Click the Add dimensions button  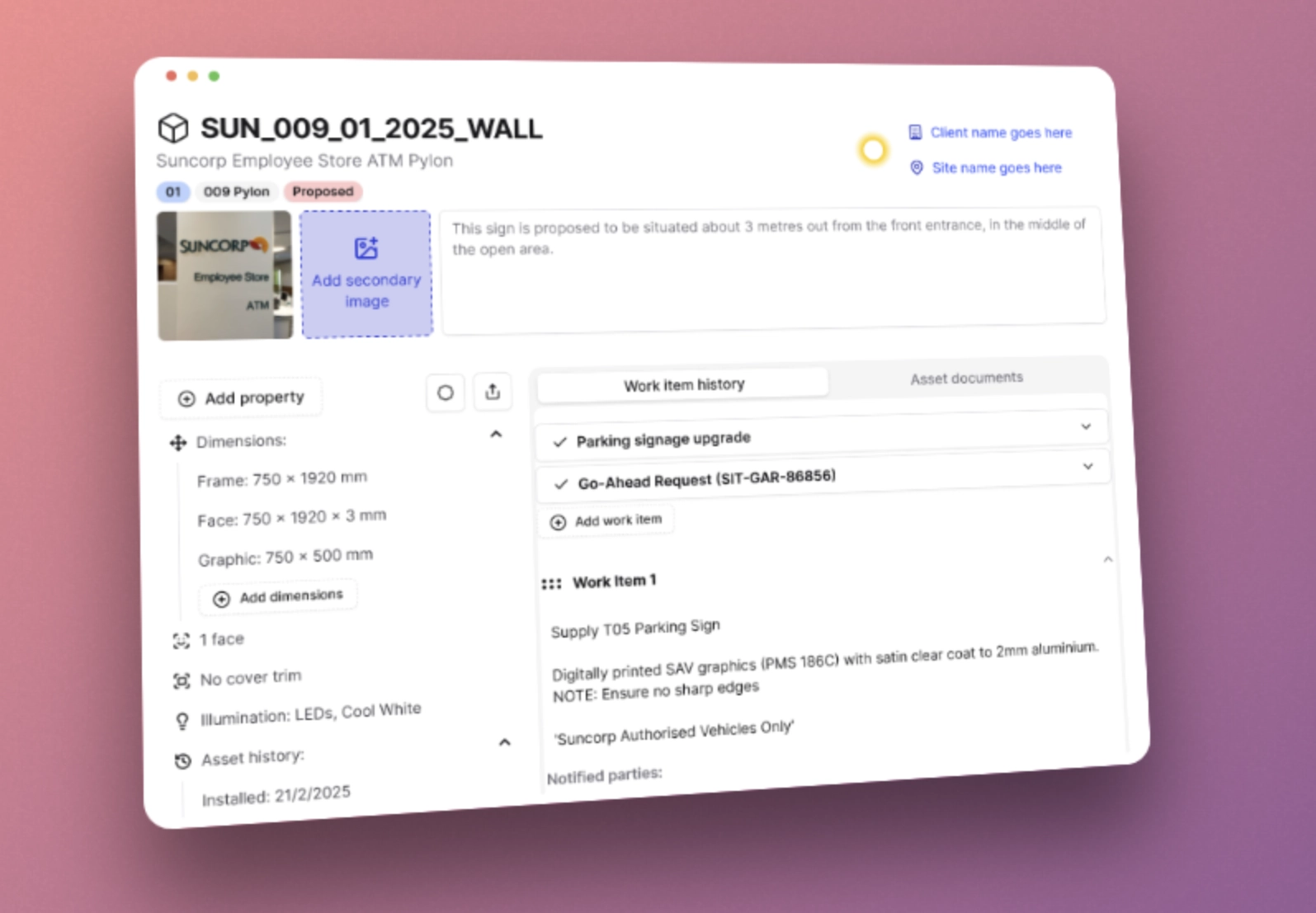(278, 596)
